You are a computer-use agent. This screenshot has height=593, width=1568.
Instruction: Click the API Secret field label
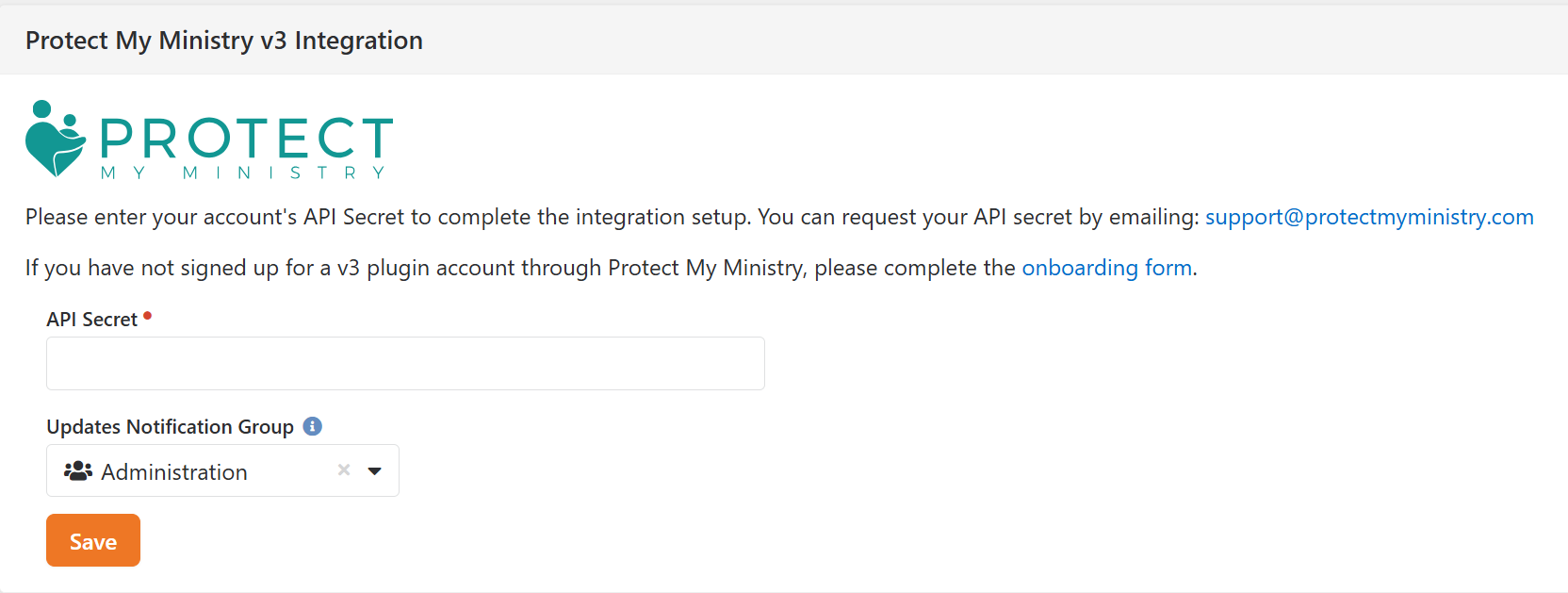pyautogui.click(x=92, y=320)
